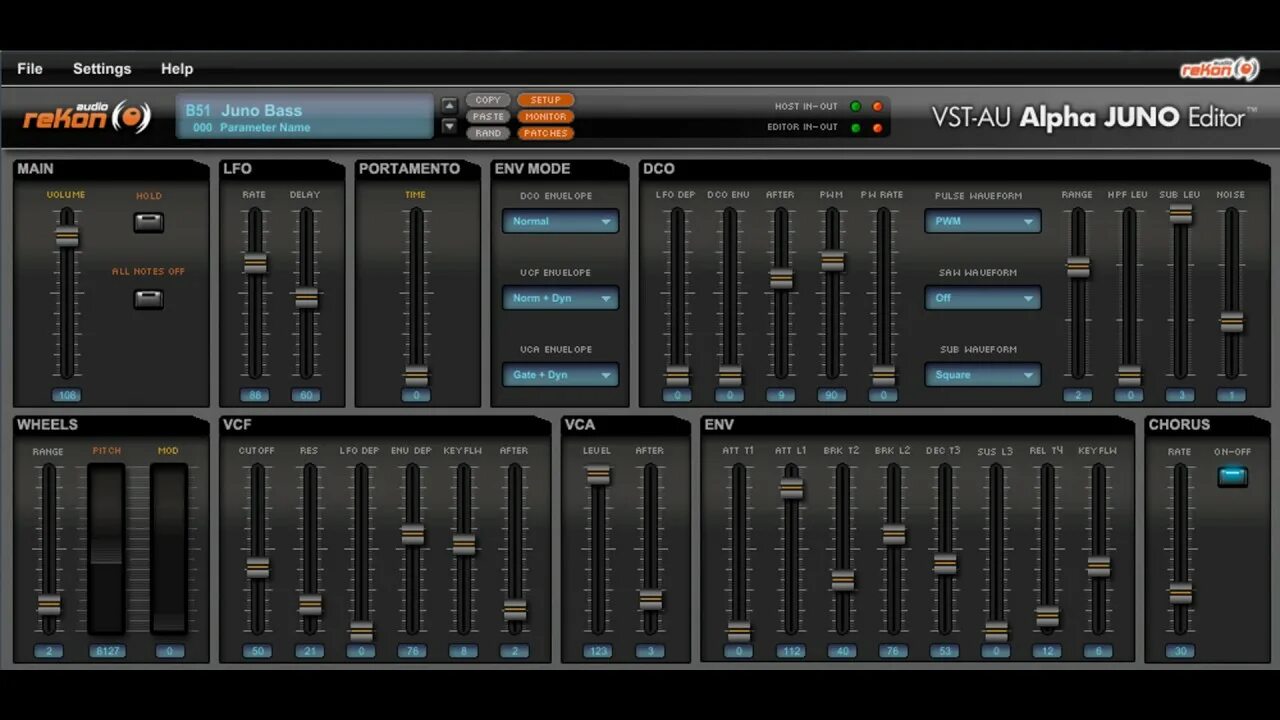Open the MONITOR page
1280x720 pixels.
(x=545, y=116)
